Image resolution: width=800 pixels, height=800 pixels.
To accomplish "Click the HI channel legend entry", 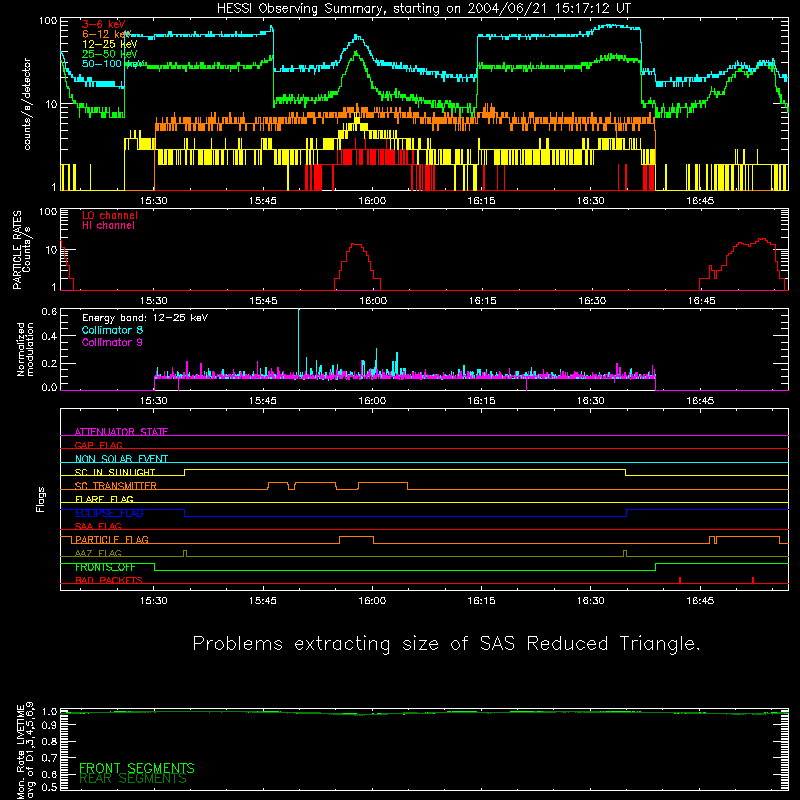I will click(x=108, y=226).
